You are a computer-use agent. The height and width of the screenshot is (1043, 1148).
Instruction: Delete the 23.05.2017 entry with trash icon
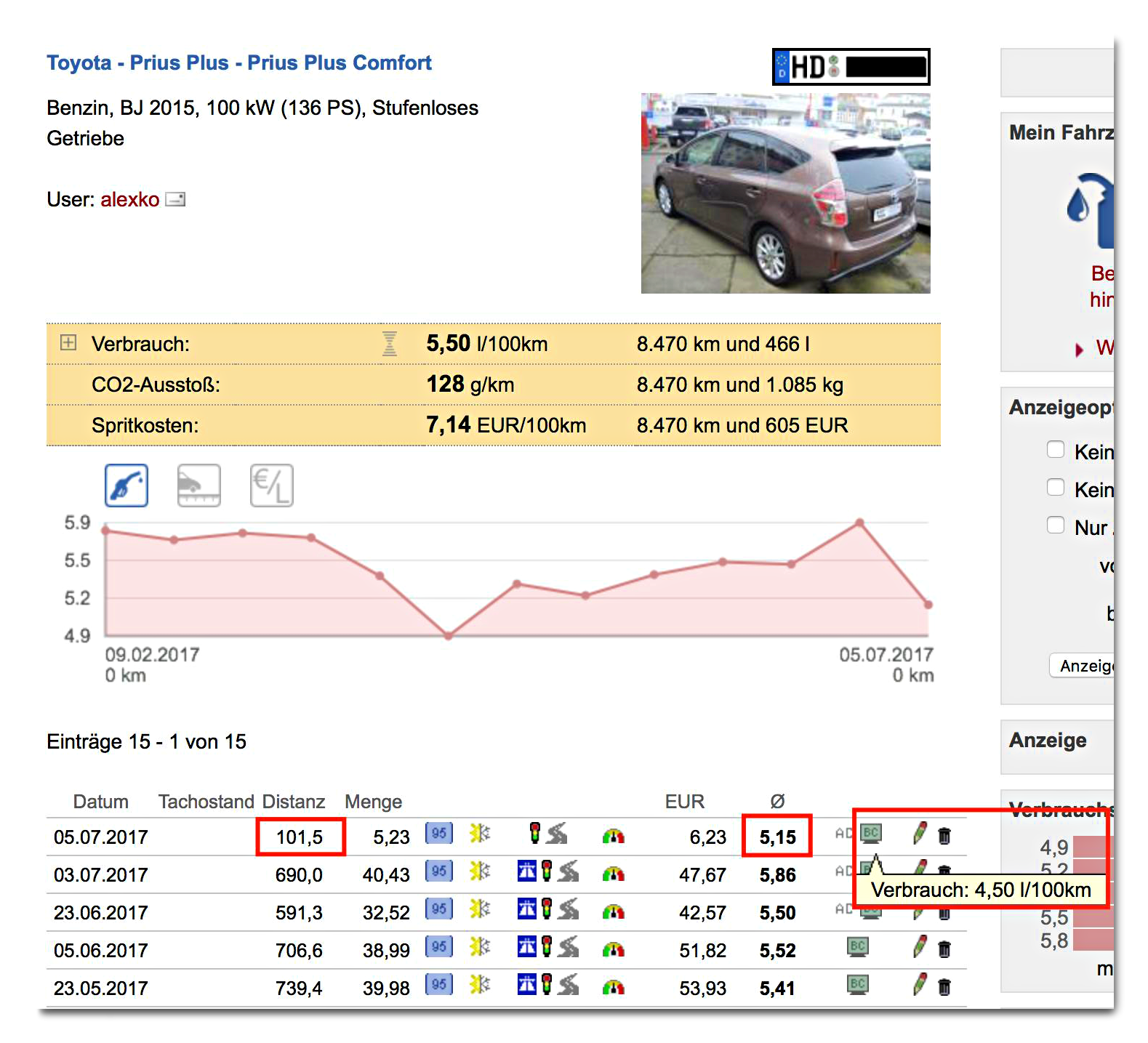(x=944, y=987)
